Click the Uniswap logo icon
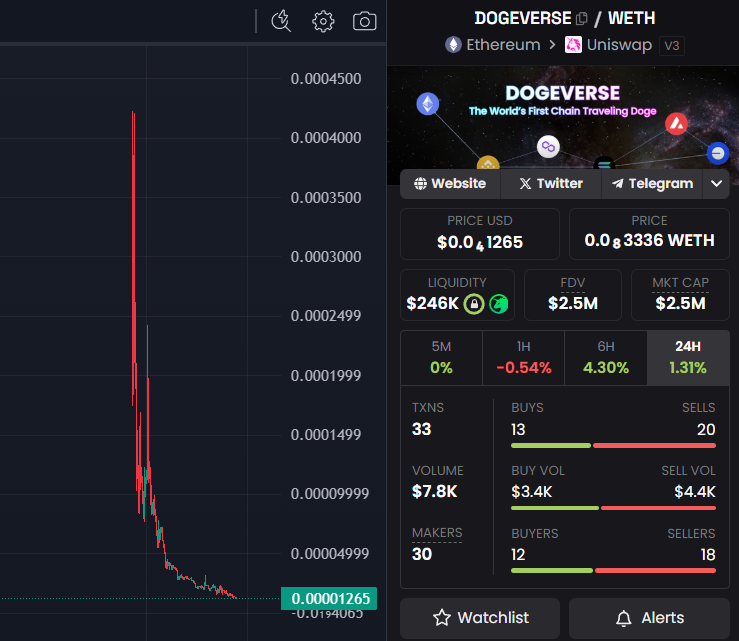Image resolution: width=739 pixels, height=641 pixels. click(x=573, y=45)
